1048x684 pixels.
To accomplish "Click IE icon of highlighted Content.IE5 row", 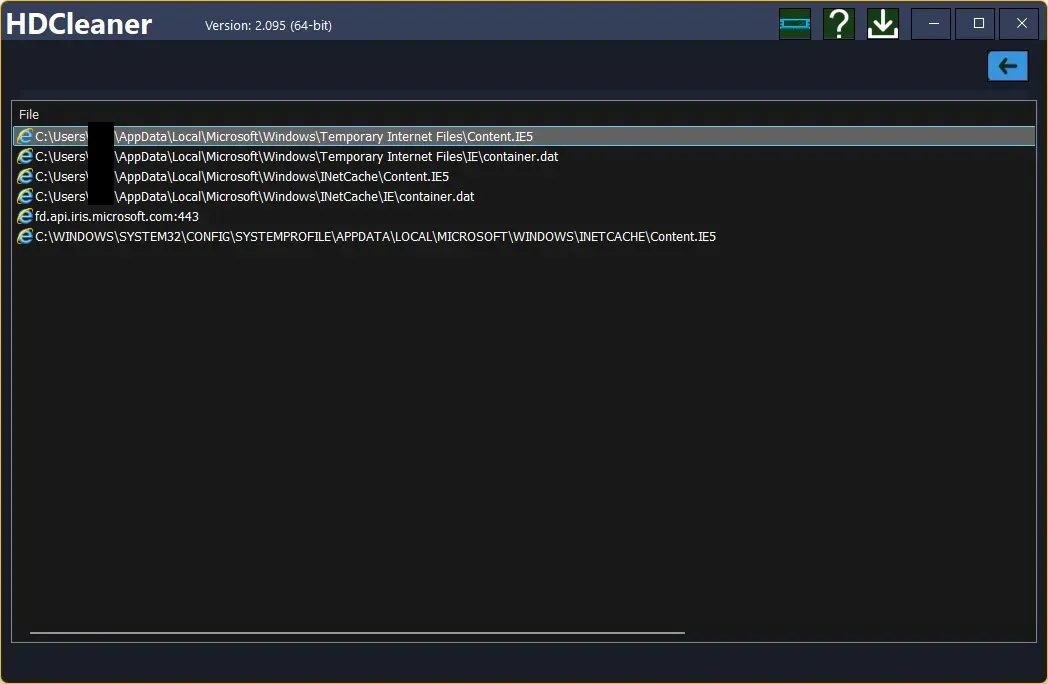I will coord(25,136).
